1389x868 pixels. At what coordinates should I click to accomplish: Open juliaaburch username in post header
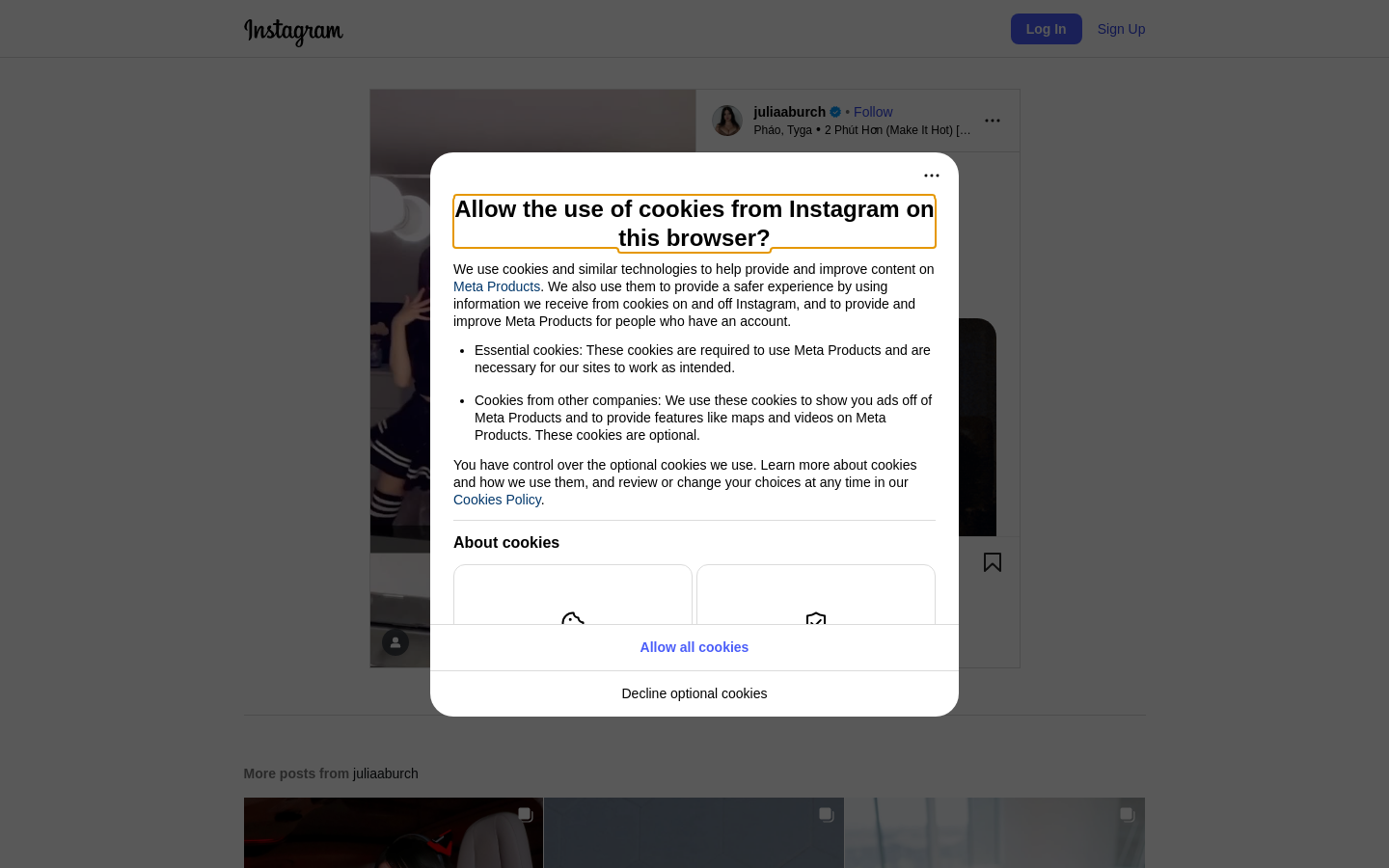point(789,112)
